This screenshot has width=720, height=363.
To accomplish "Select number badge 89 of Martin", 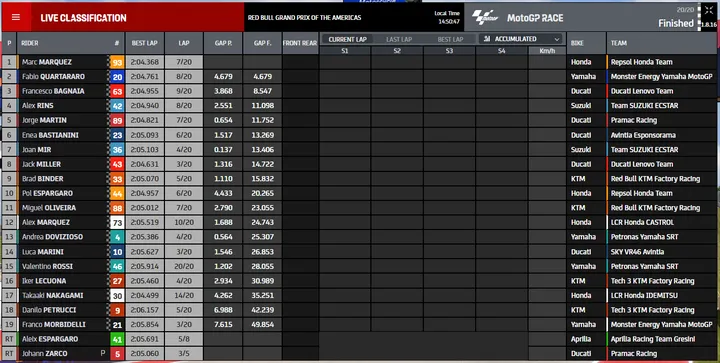I will click(x=117, y=121).
